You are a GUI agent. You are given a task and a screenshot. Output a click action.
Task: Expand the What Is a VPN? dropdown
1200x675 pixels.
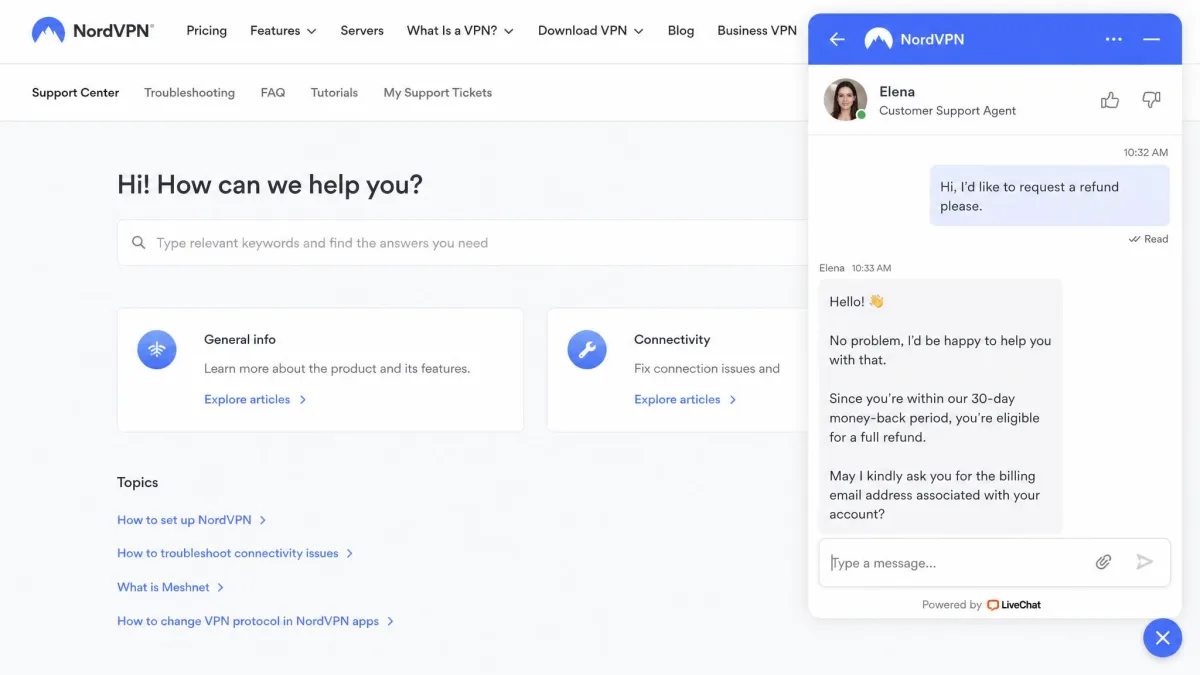coord(460,31)
